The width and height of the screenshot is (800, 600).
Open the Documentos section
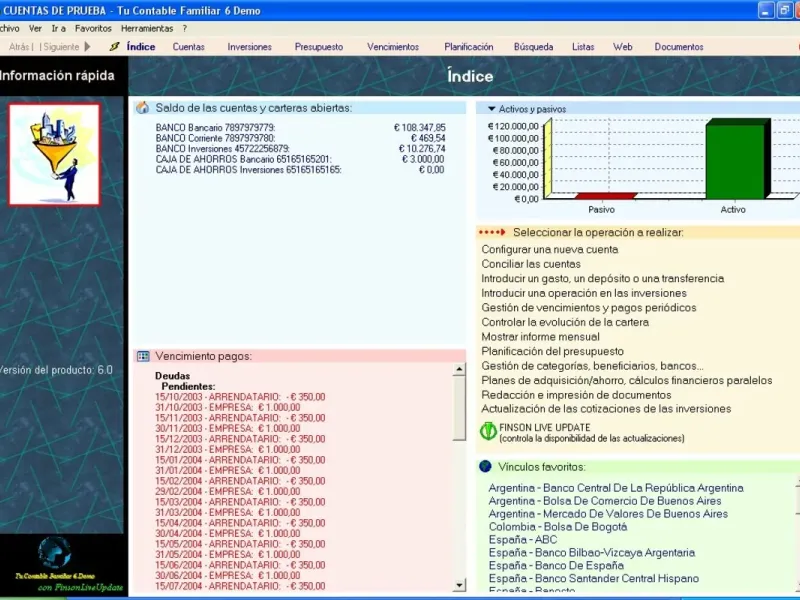pyautogui.click(x=679, y=47)
